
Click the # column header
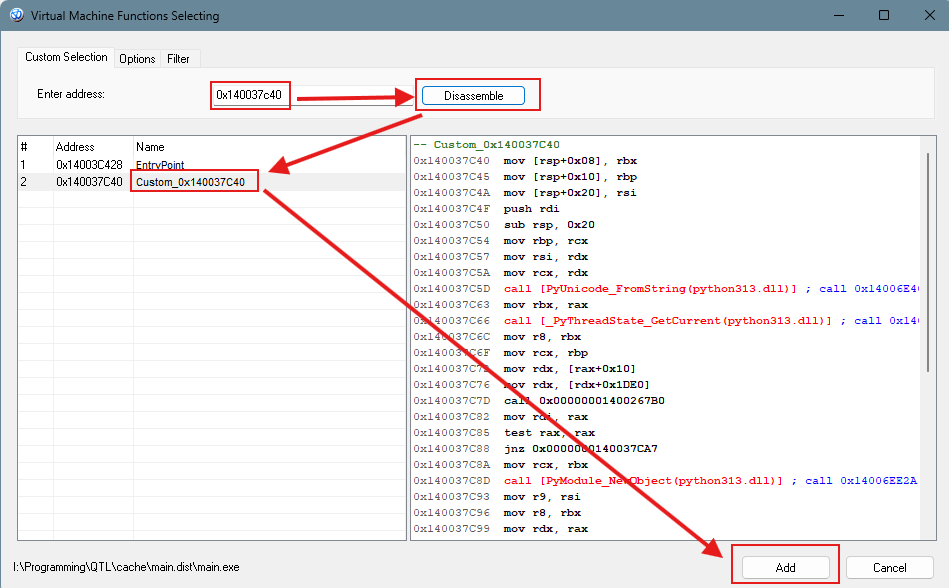click(x=24, y=147)
